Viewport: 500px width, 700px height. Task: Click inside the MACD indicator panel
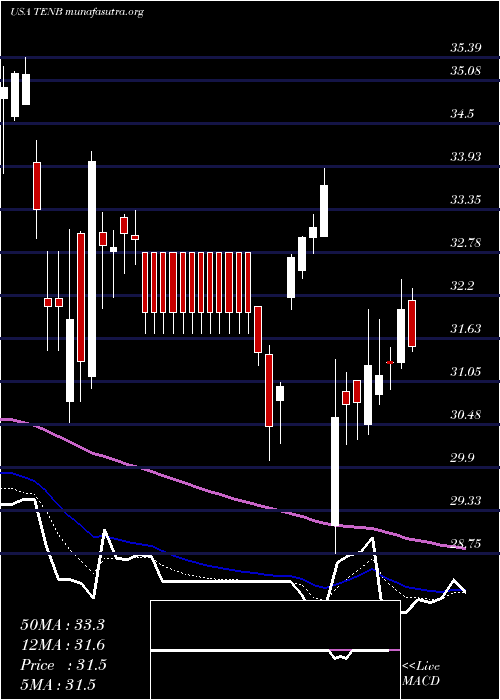275,650
